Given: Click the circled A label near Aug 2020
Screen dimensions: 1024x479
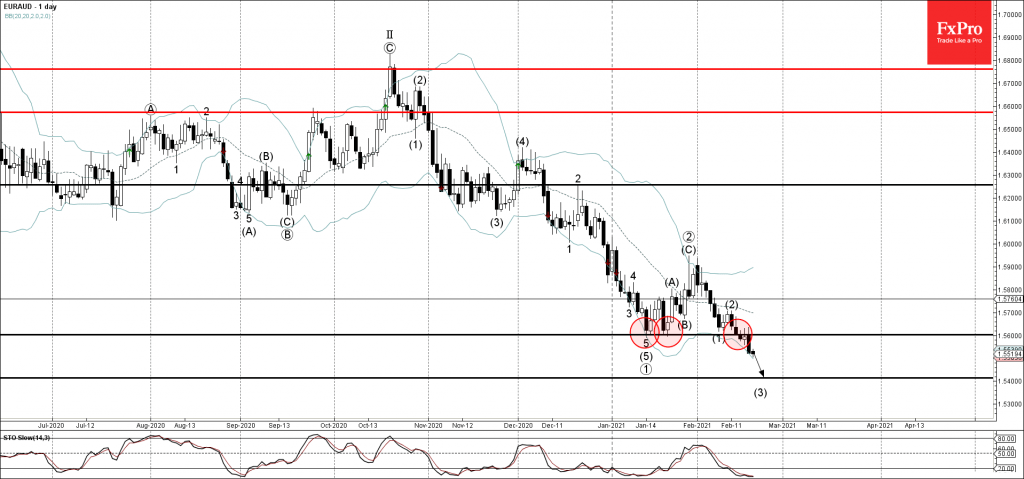Looking at the screenshot, I should click(x=150, y=108).
